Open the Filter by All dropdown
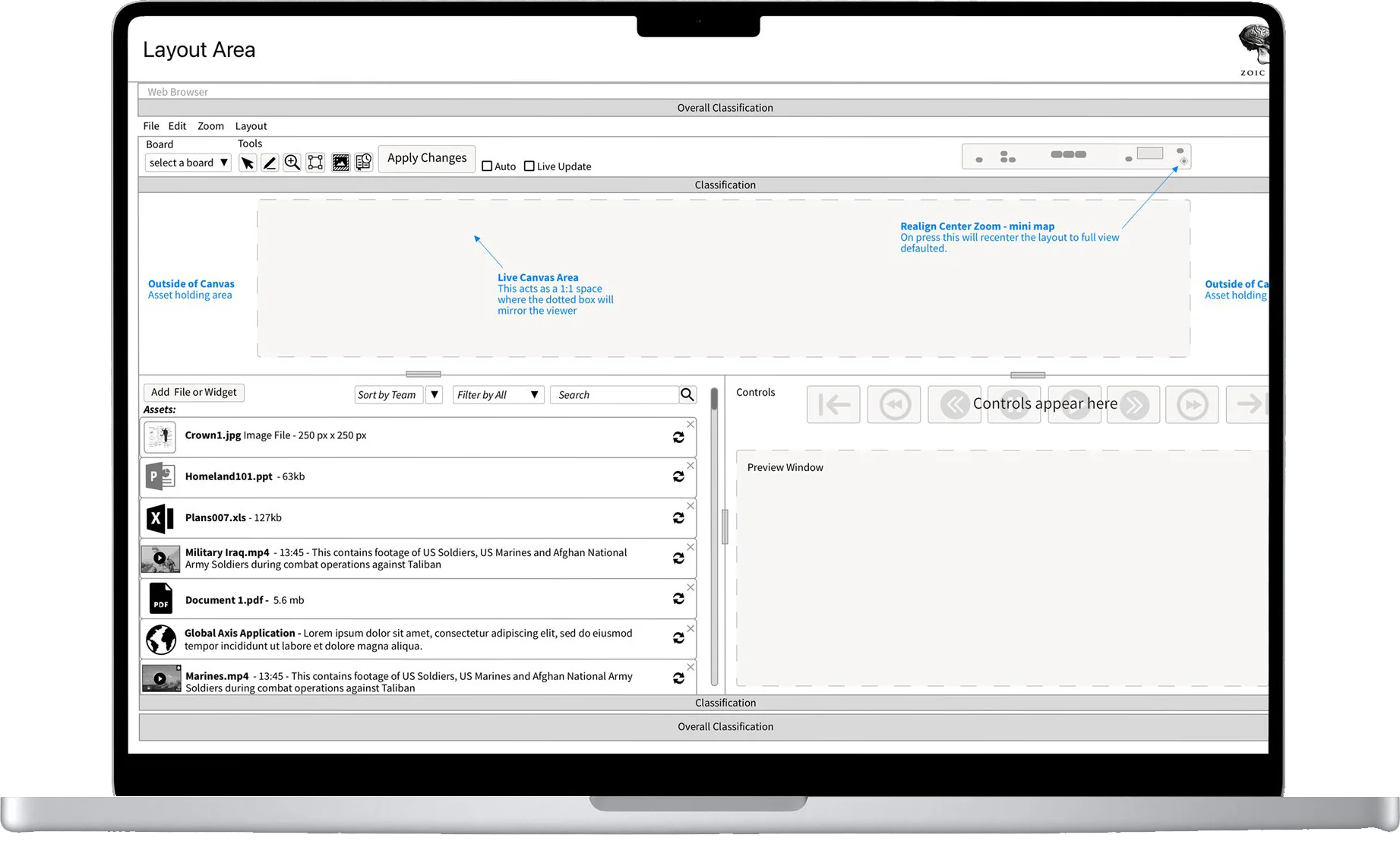The height and width of the screenshot is (841, 1400). (x=498, y=395)
